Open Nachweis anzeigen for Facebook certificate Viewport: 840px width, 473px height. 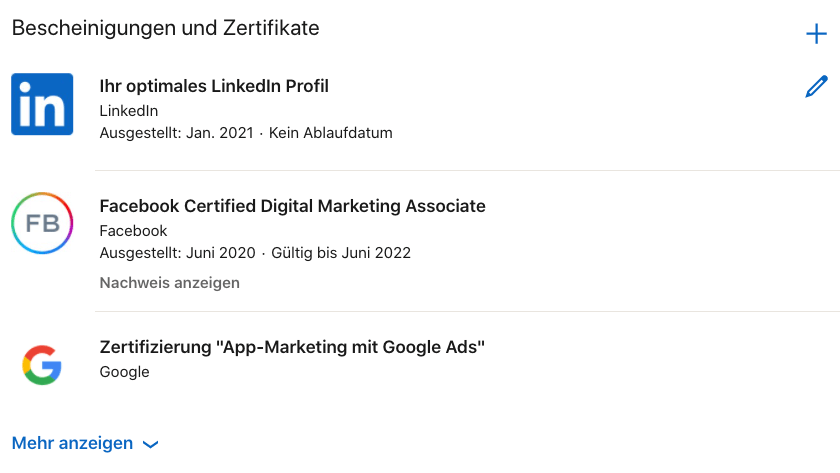coord(169,283)
